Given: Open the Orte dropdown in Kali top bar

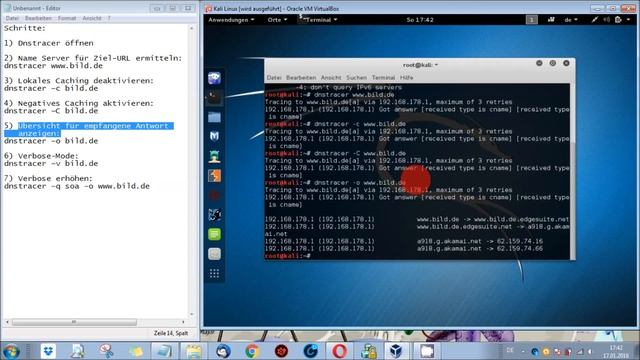Looking at the screenshot, I should pos(277,20).
